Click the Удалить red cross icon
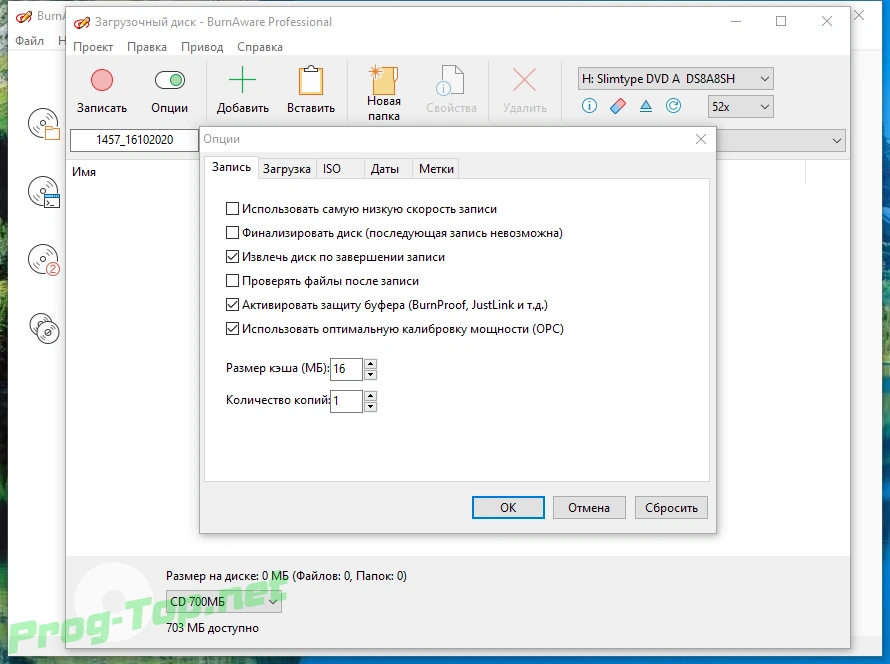The width and height of the screenshot is (890, 664). (524, 80)
